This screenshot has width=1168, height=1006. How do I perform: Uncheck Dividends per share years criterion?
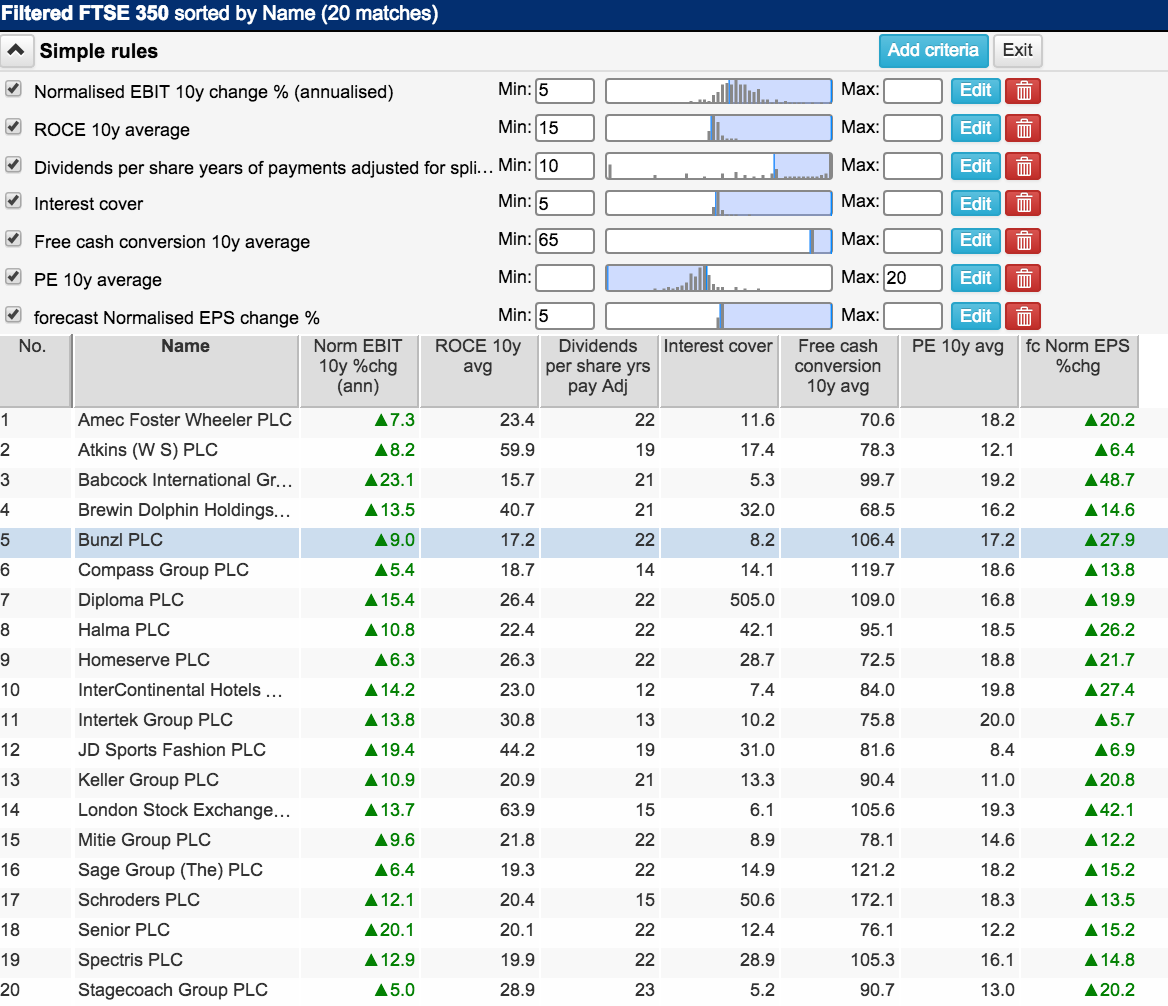click(x=13, y=164)
